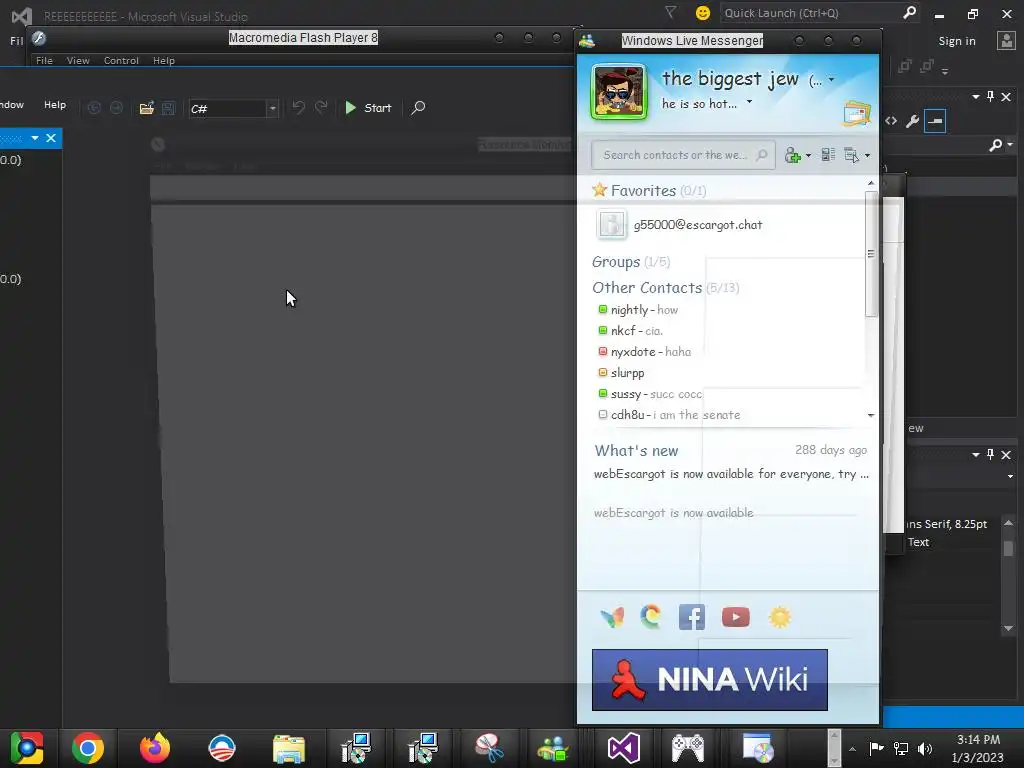Click the MSN butterfly icon in Messenger
The width and height of the screenshot is (1024, 768).
[612, 617]
